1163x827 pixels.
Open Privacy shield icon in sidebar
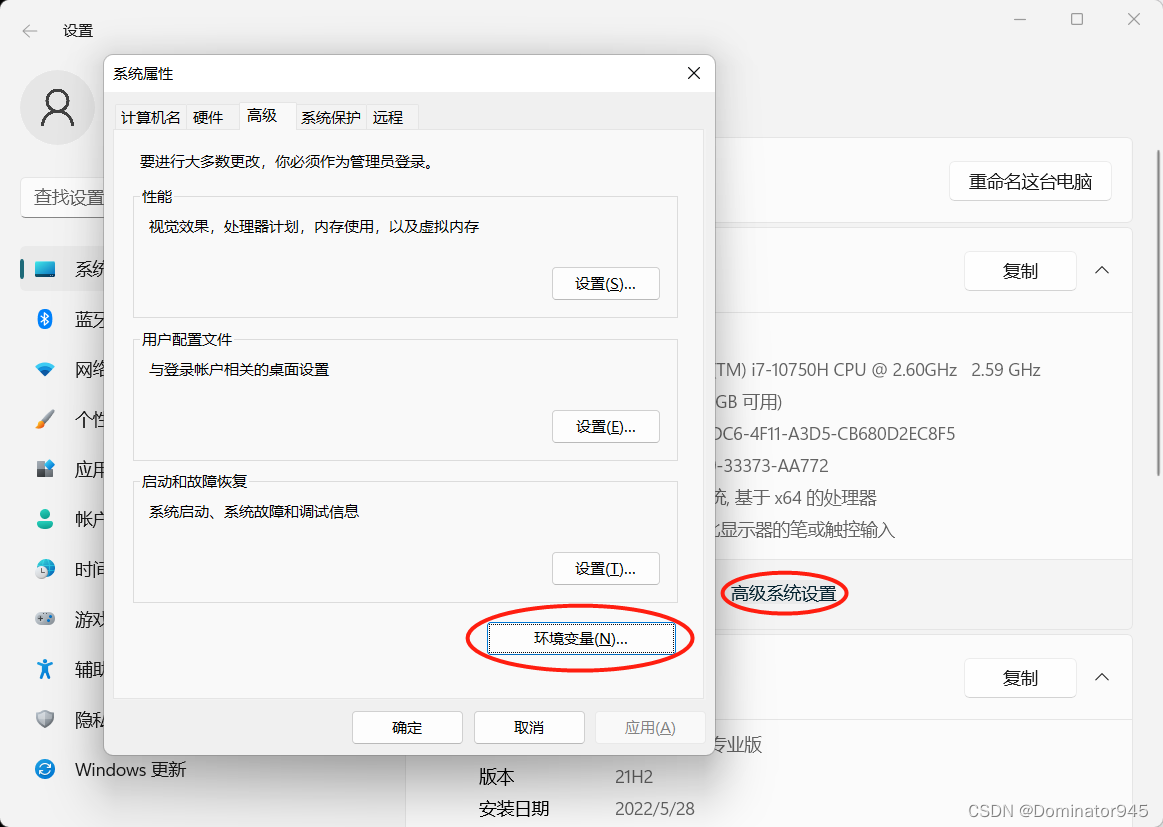click(45, 719)
